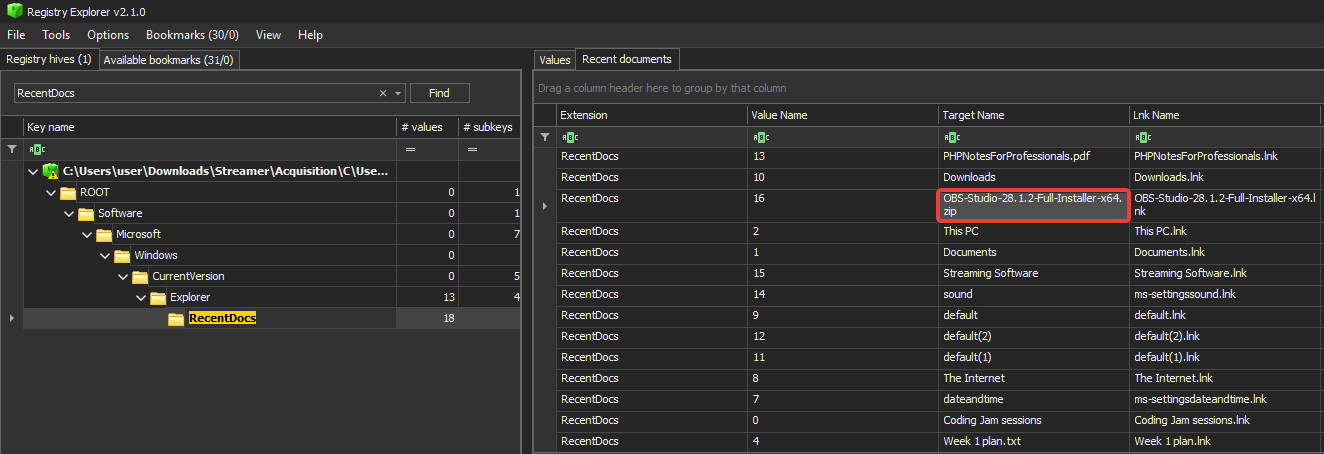
Task: Click the registry hive icon in tree root
Action: (x=51, y=171)
